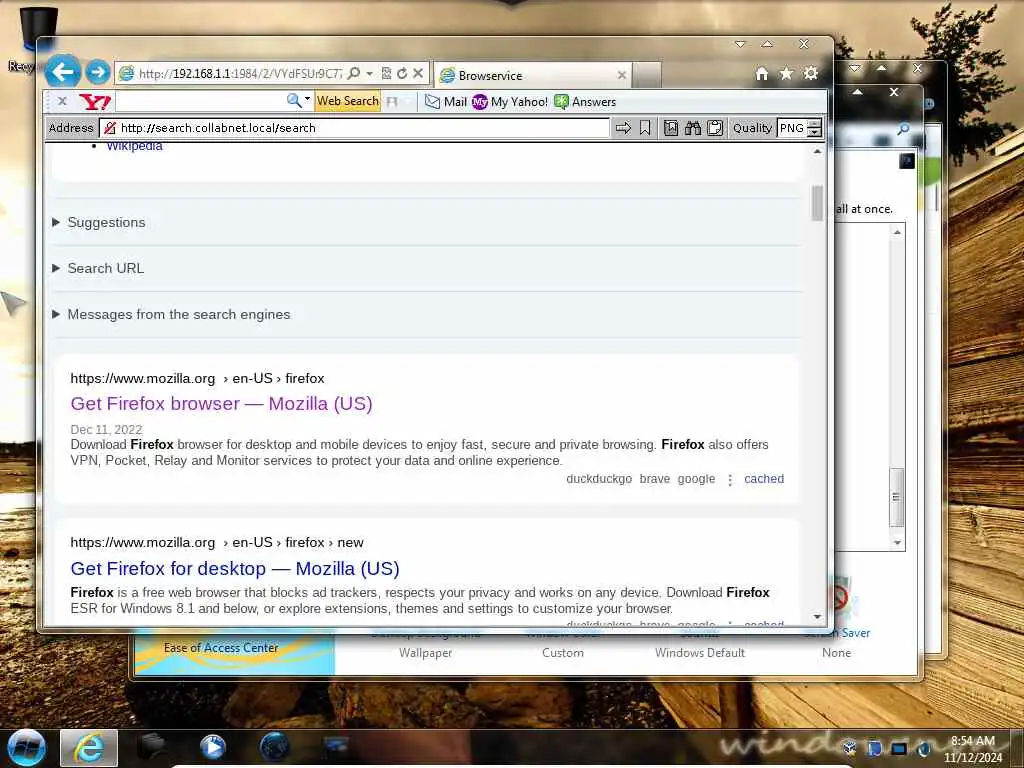Click Windows Default sounds label in background window
The width and height of the screenshot is (1024, 768).
click(x=700, y=652)
